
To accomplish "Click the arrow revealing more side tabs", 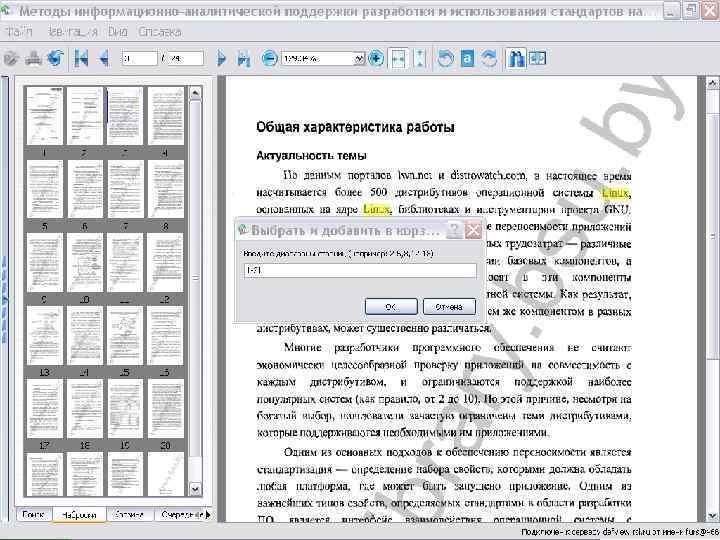I will tap(208, 515).
